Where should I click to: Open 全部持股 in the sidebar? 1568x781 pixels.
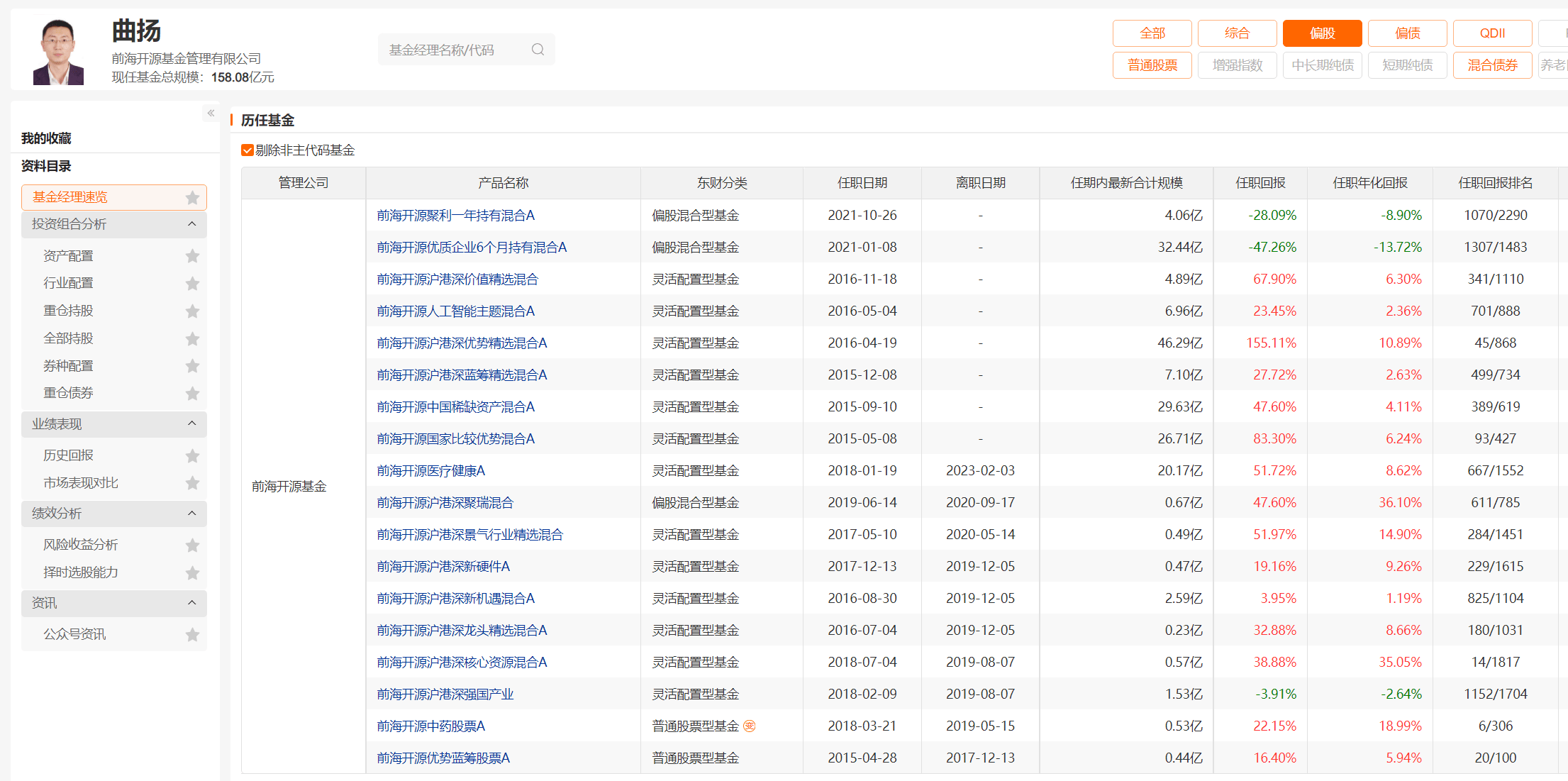(x=68, y=338)
